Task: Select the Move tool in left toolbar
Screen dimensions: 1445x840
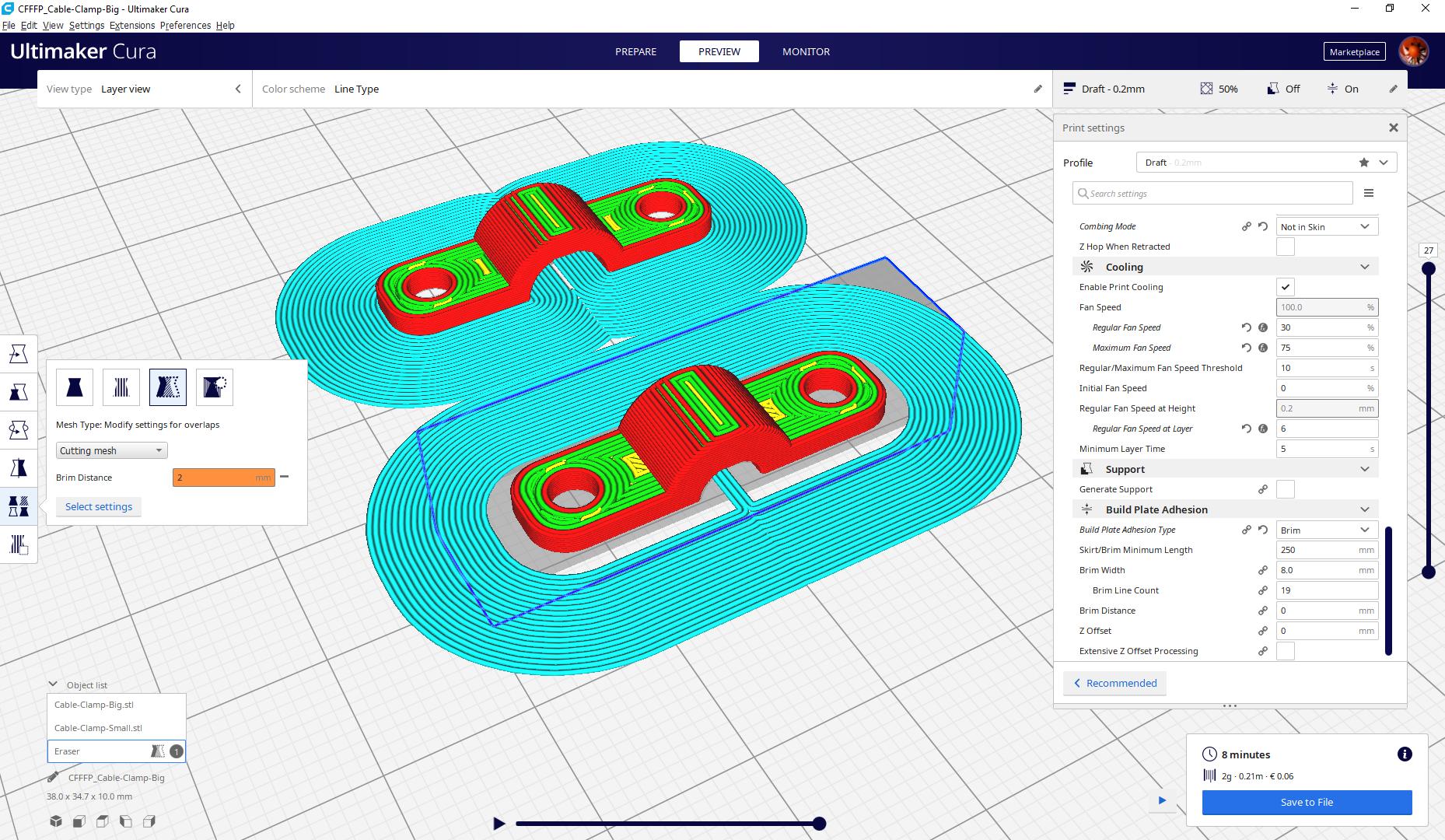Action: (19, 354)
